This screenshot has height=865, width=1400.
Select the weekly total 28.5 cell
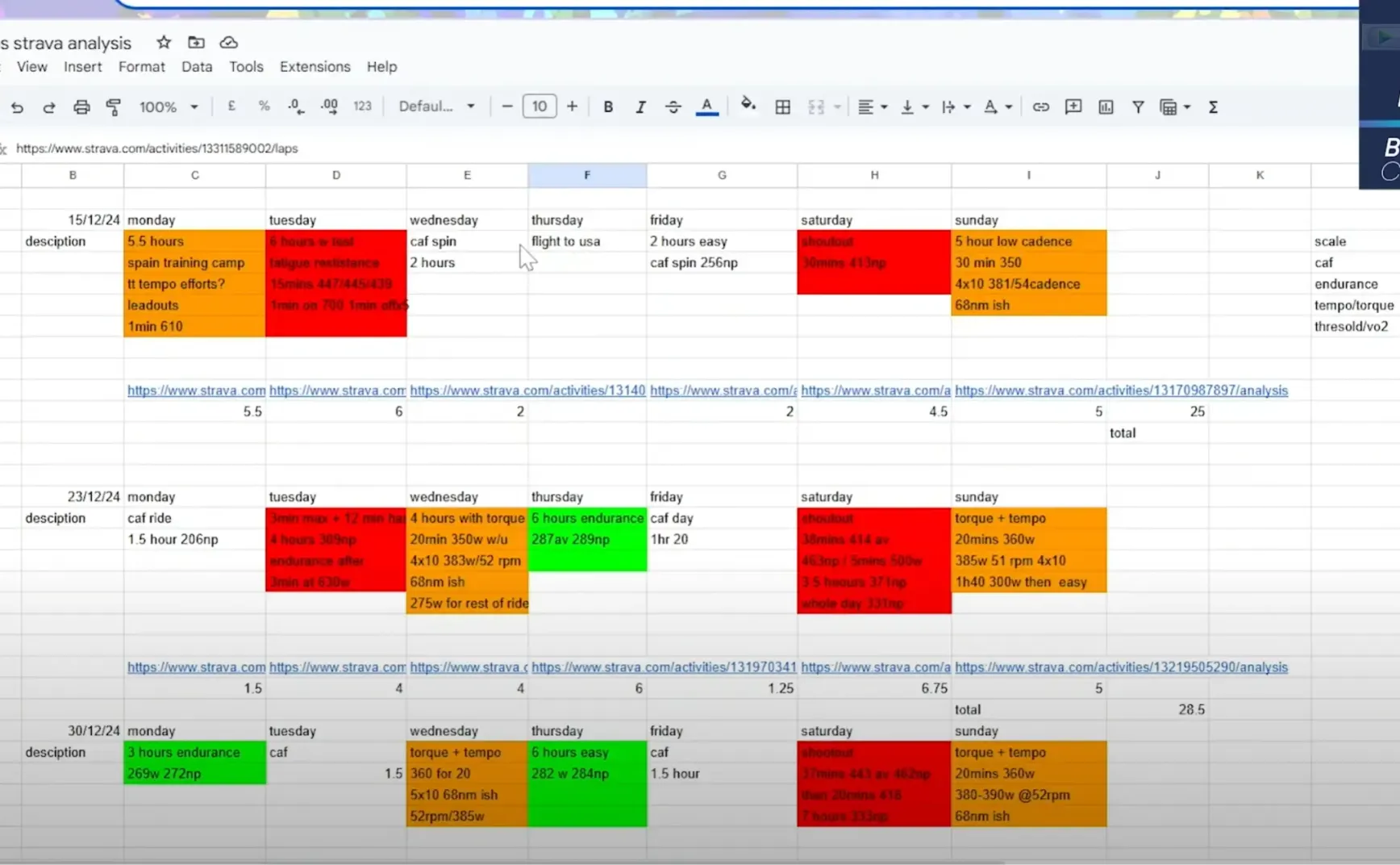click(1158, 710)
